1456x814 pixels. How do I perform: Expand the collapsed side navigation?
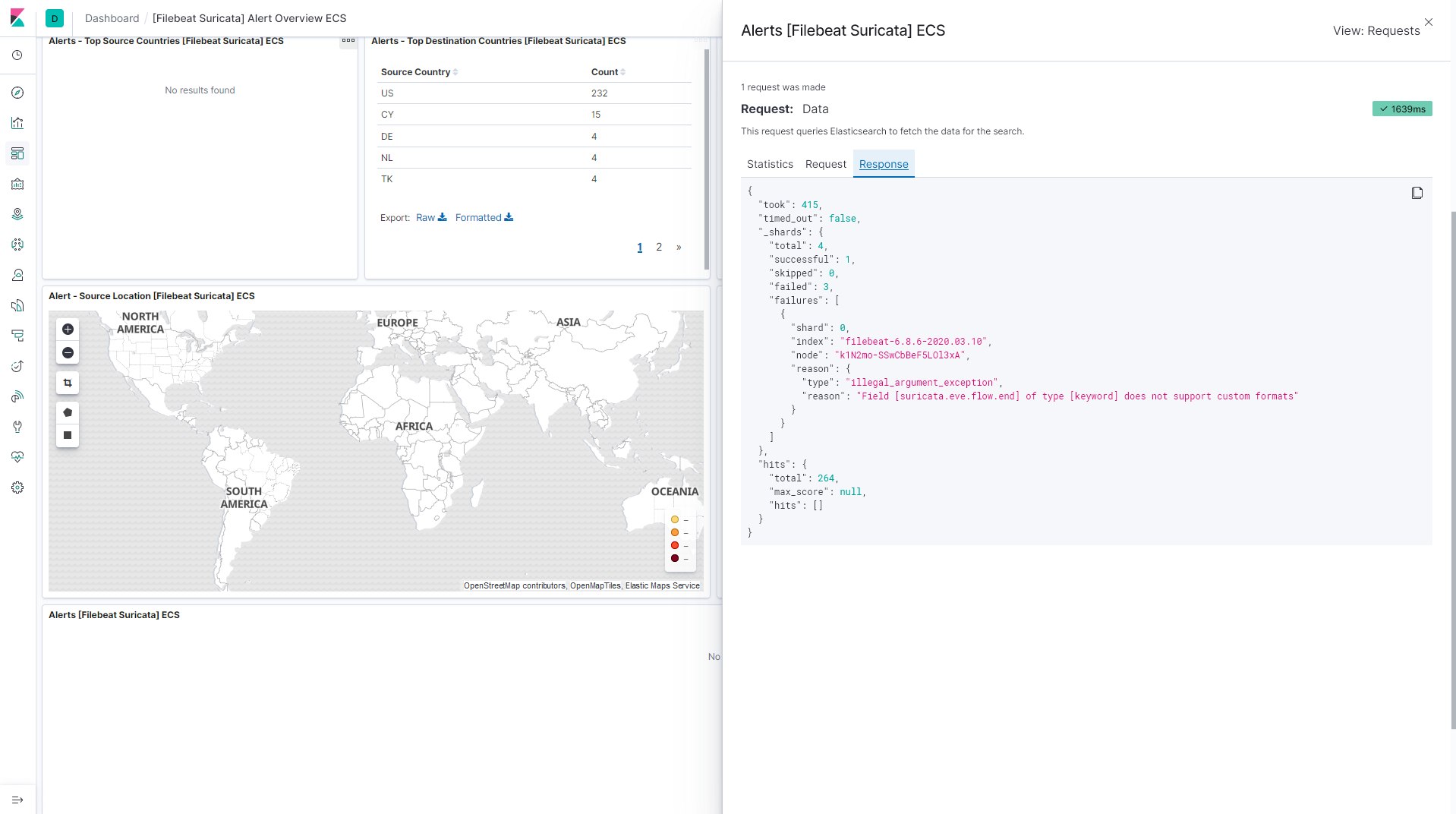pyautogui.click(x=17, y=800)
